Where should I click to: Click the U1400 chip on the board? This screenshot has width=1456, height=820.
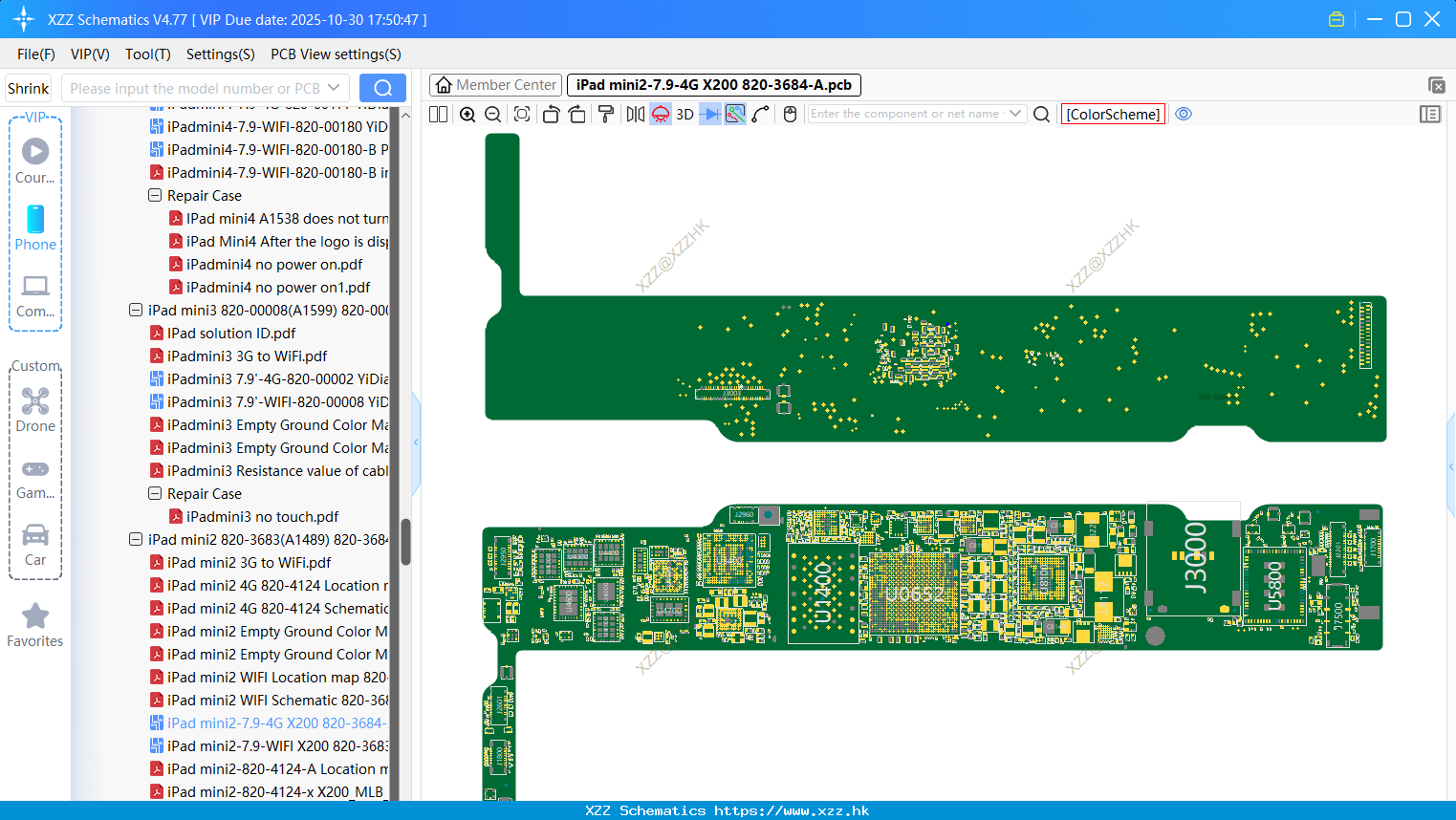pyautogui.click(x=823, y=593)
